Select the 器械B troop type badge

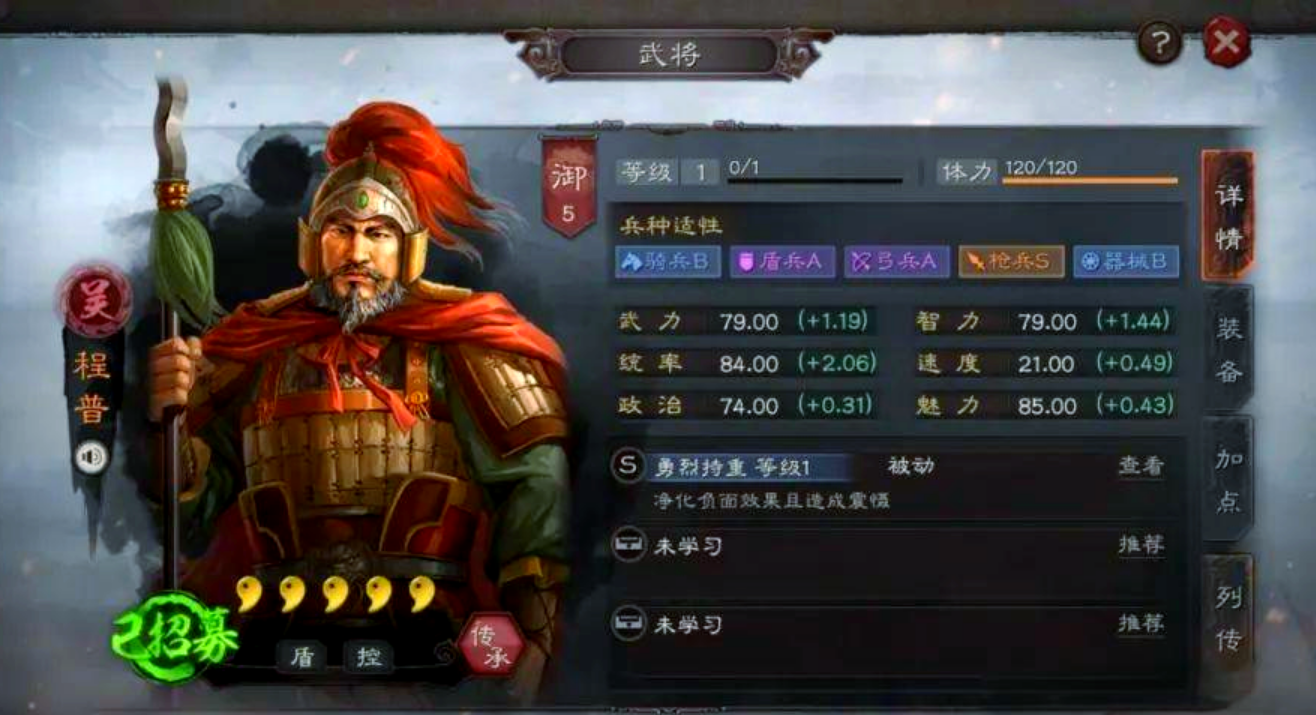pyautogui.click(x=1126, y=262)
